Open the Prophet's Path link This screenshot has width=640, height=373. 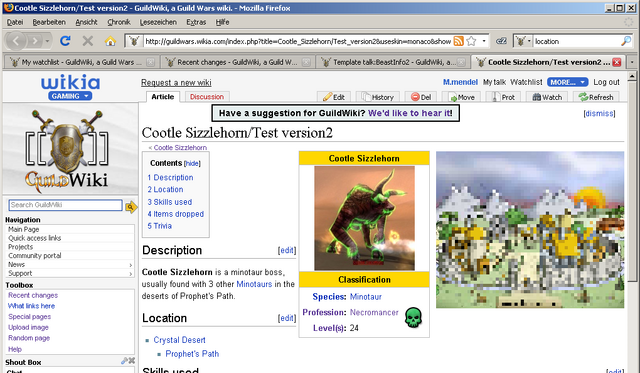pos(192,354)
